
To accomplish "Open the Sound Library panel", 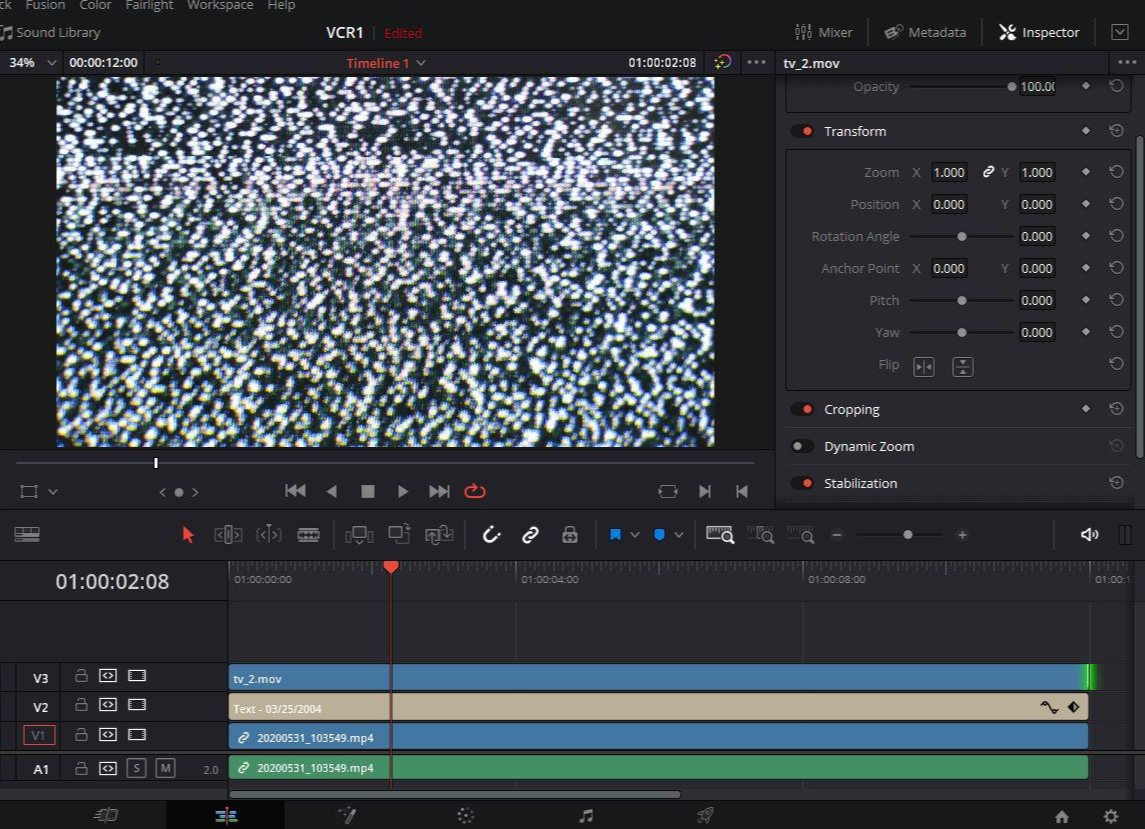I will point(50,32).
